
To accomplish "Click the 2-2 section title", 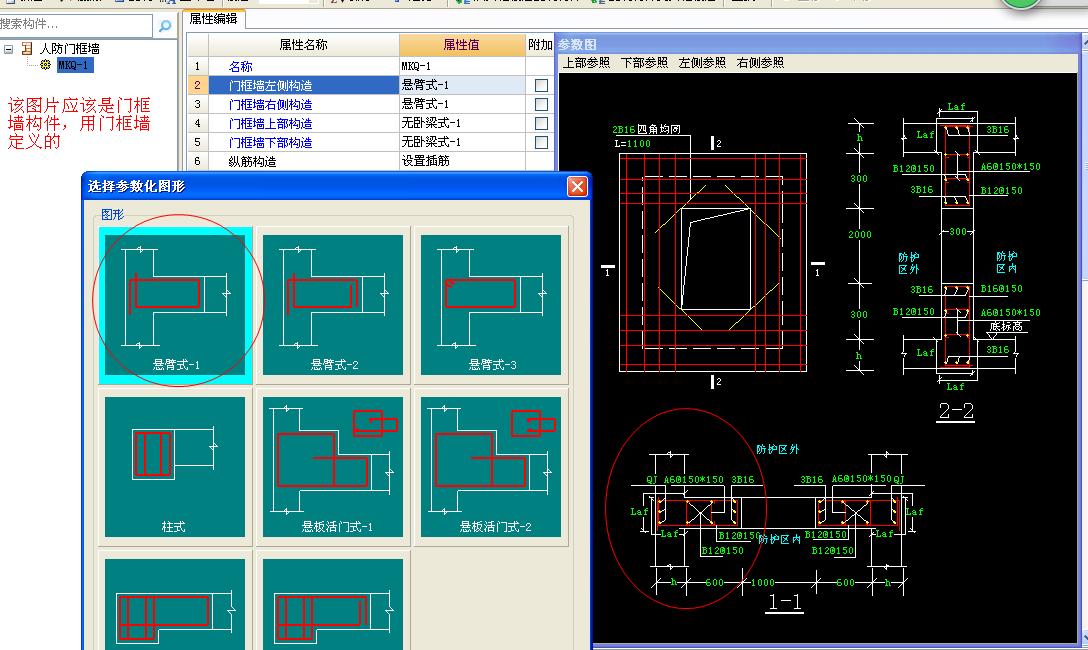I will tap(956, 411).
